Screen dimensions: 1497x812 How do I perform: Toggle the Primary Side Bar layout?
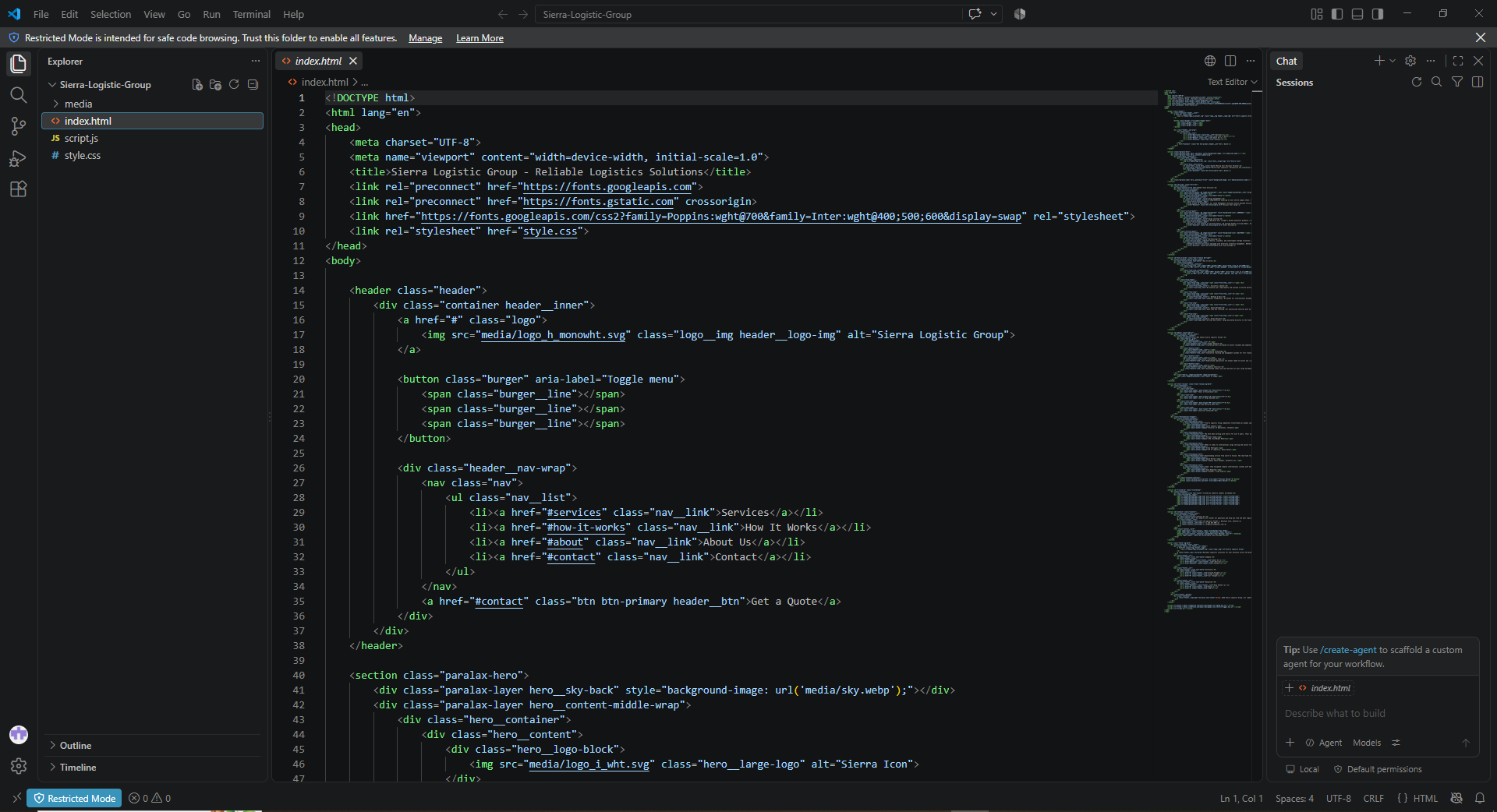[1337, 14]
